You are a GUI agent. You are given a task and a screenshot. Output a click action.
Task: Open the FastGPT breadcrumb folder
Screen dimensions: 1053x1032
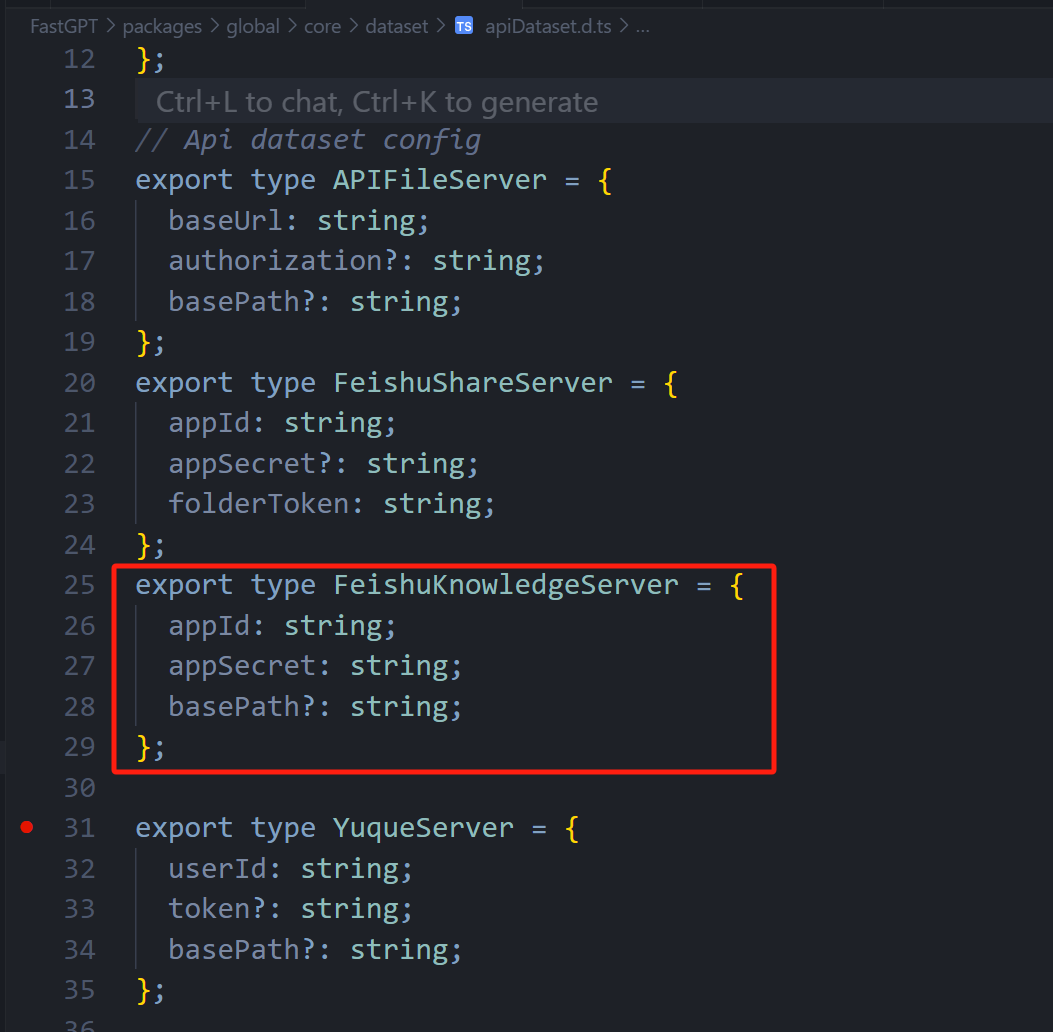pos(64,26)
